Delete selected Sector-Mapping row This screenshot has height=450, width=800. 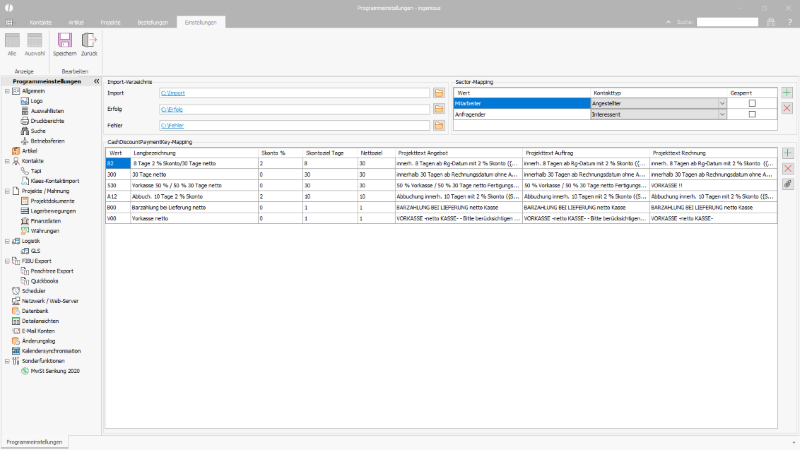tap(787, 108)
